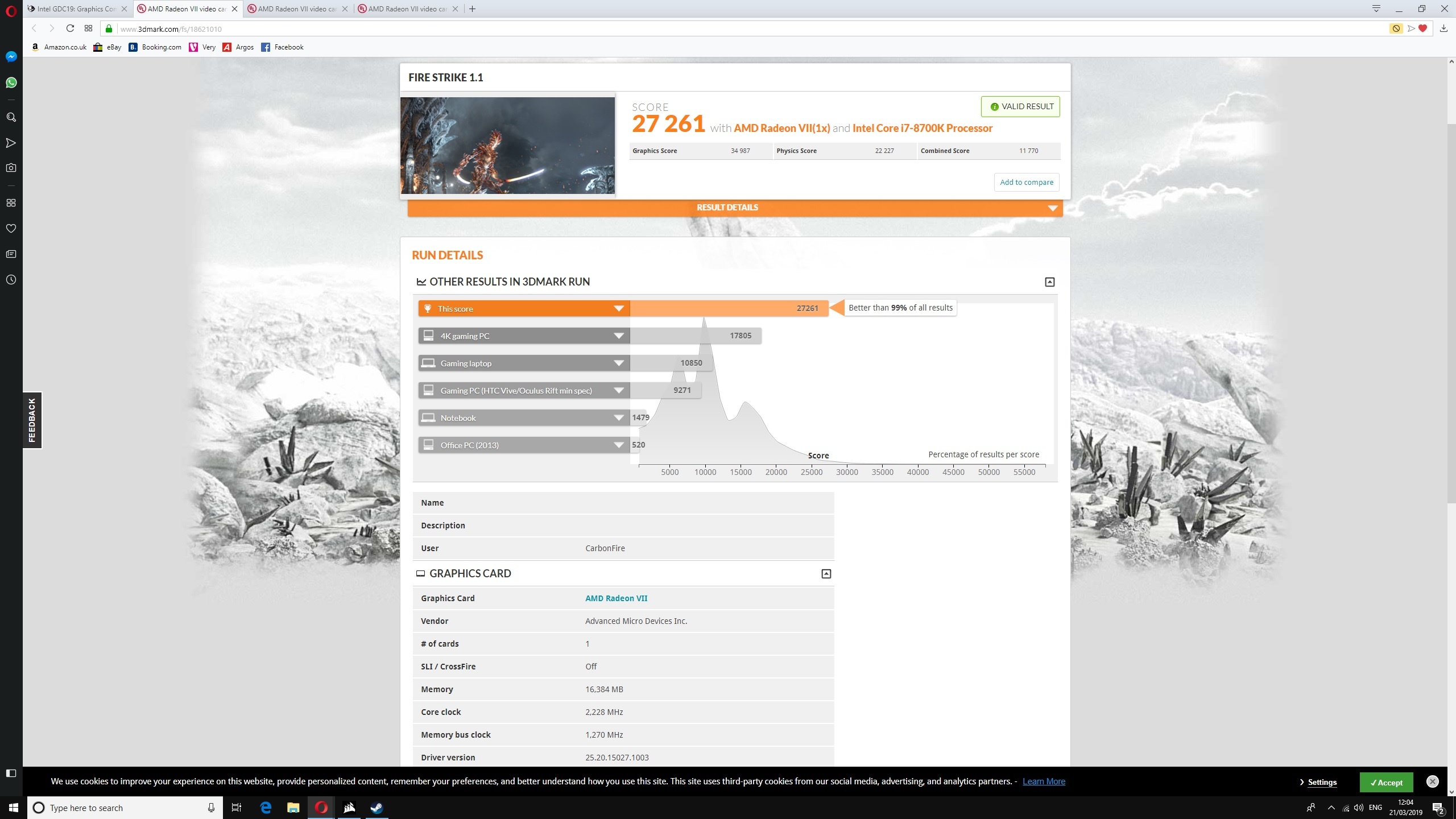Click the ad blocker shield in address bar

[1396, 28]
